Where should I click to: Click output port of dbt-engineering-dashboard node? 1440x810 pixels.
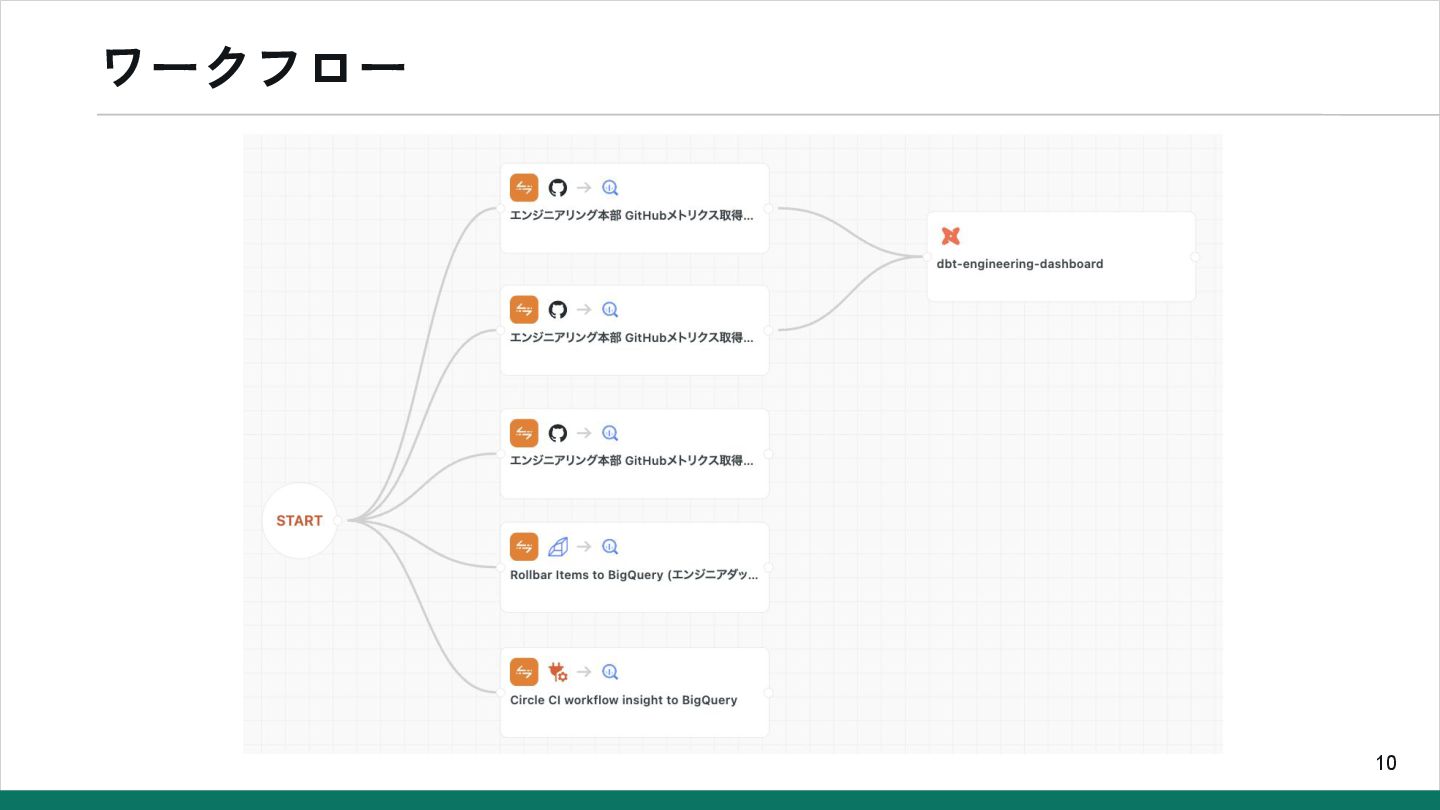pos(1195,257)
